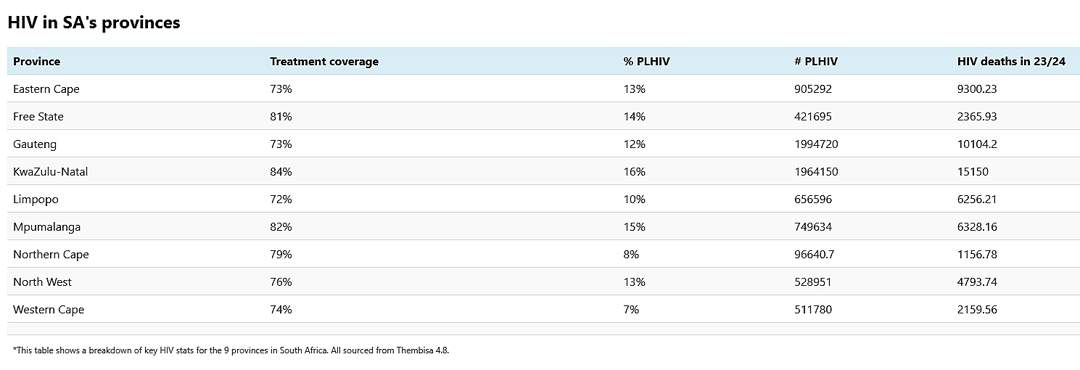Click the 15150 HIV deaths value
This screenshot has width=1080, height=370.
tap(973, 172)
